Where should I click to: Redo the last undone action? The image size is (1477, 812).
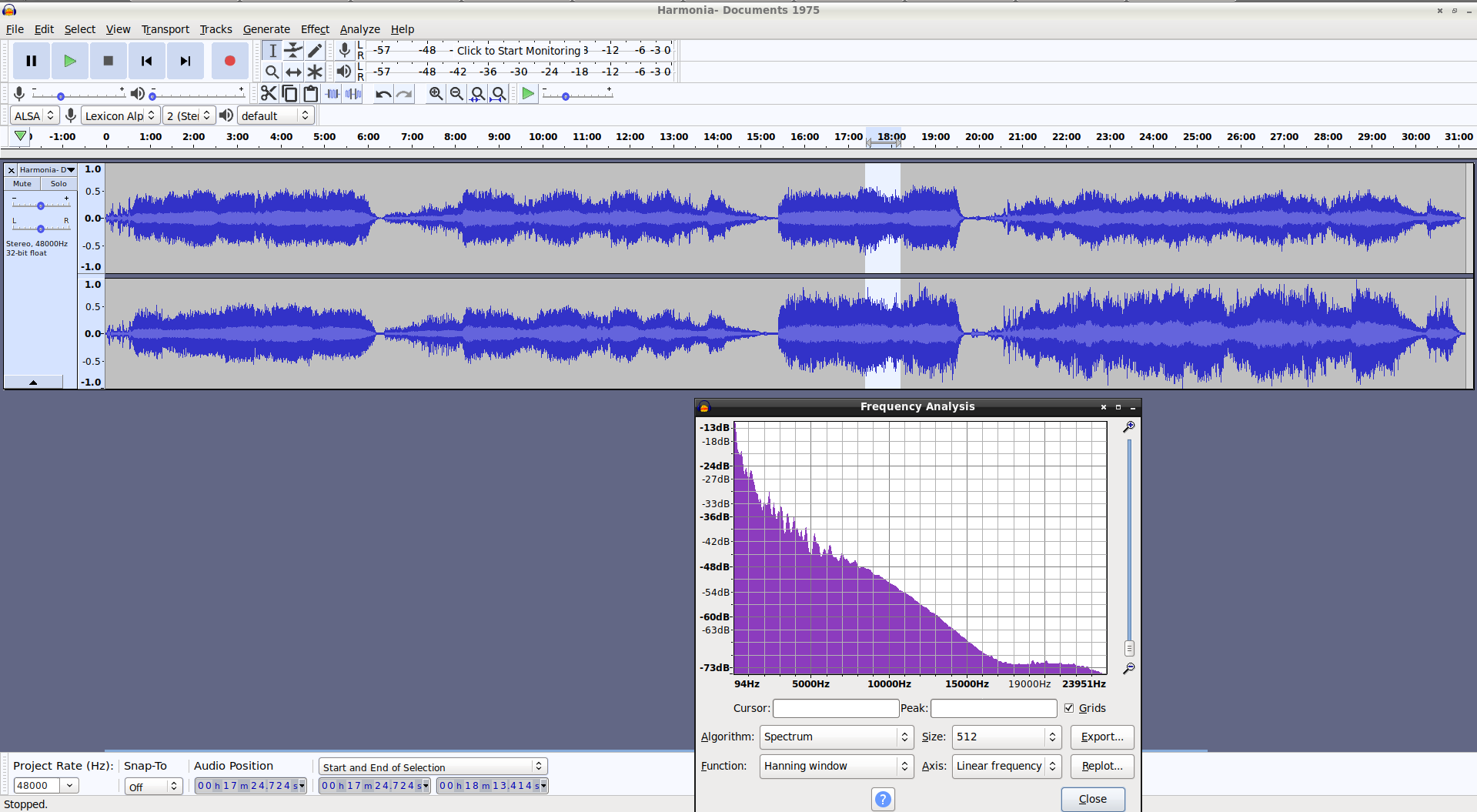coord(404,94)
